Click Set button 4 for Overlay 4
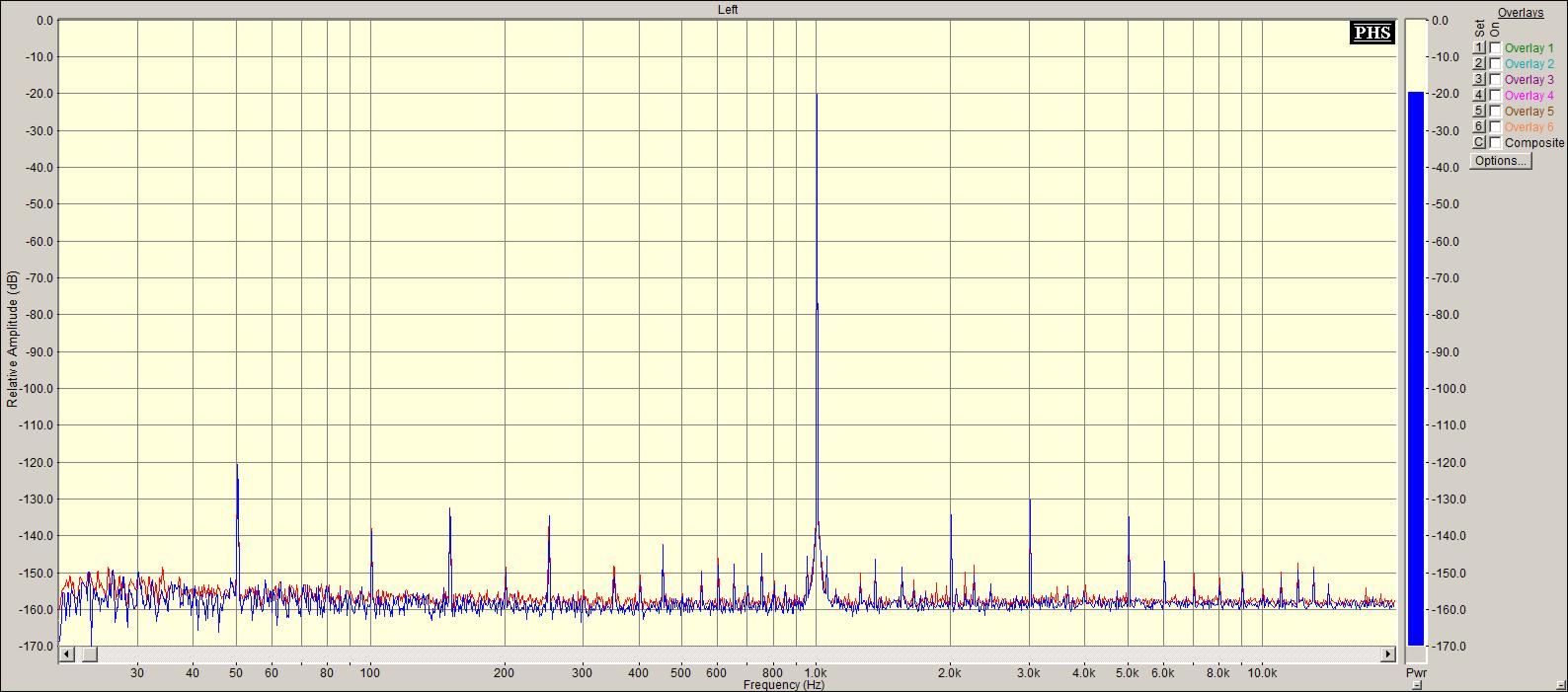The image size is (1568, 692). point(1479,96)
